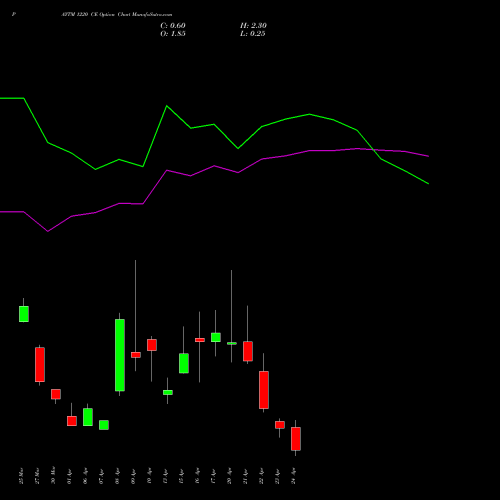Viewport: 500px width, 500px height.
Task: Click the '27 Mar' date axis label
Action: [x=37, y=476]
